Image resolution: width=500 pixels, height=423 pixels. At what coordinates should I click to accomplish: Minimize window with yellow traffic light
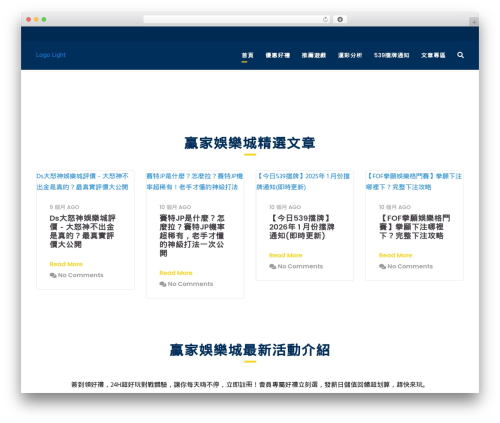[x=36, y=19]
